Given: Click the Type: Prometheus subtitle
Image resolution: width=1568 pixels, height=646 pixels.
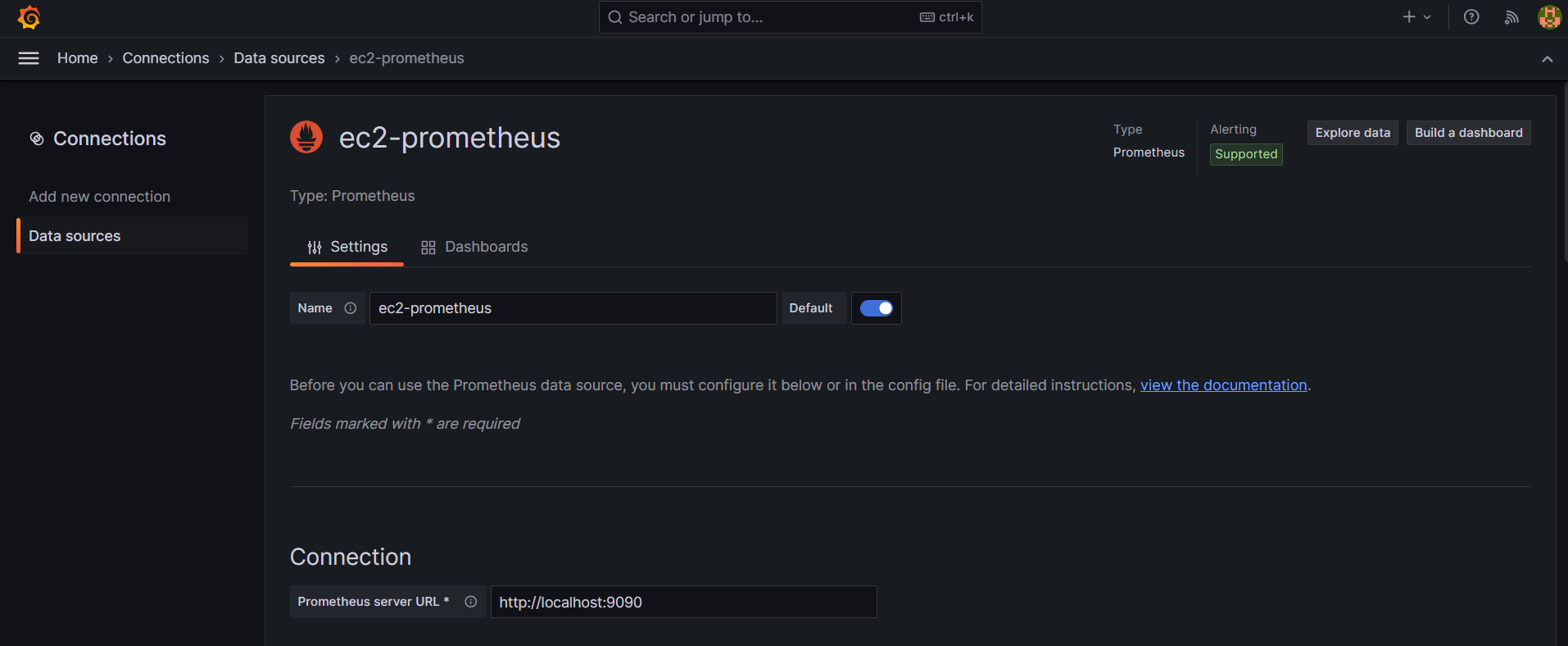Looking at the screenshot, I should (352, 196).
